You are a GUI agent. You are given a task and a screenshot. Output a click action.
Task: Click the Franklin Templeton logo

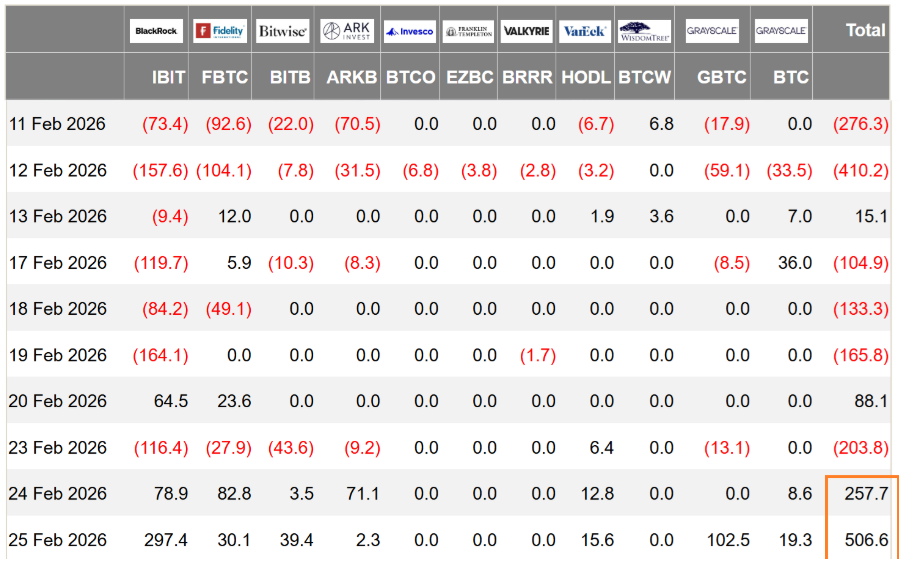pos(469,31)
